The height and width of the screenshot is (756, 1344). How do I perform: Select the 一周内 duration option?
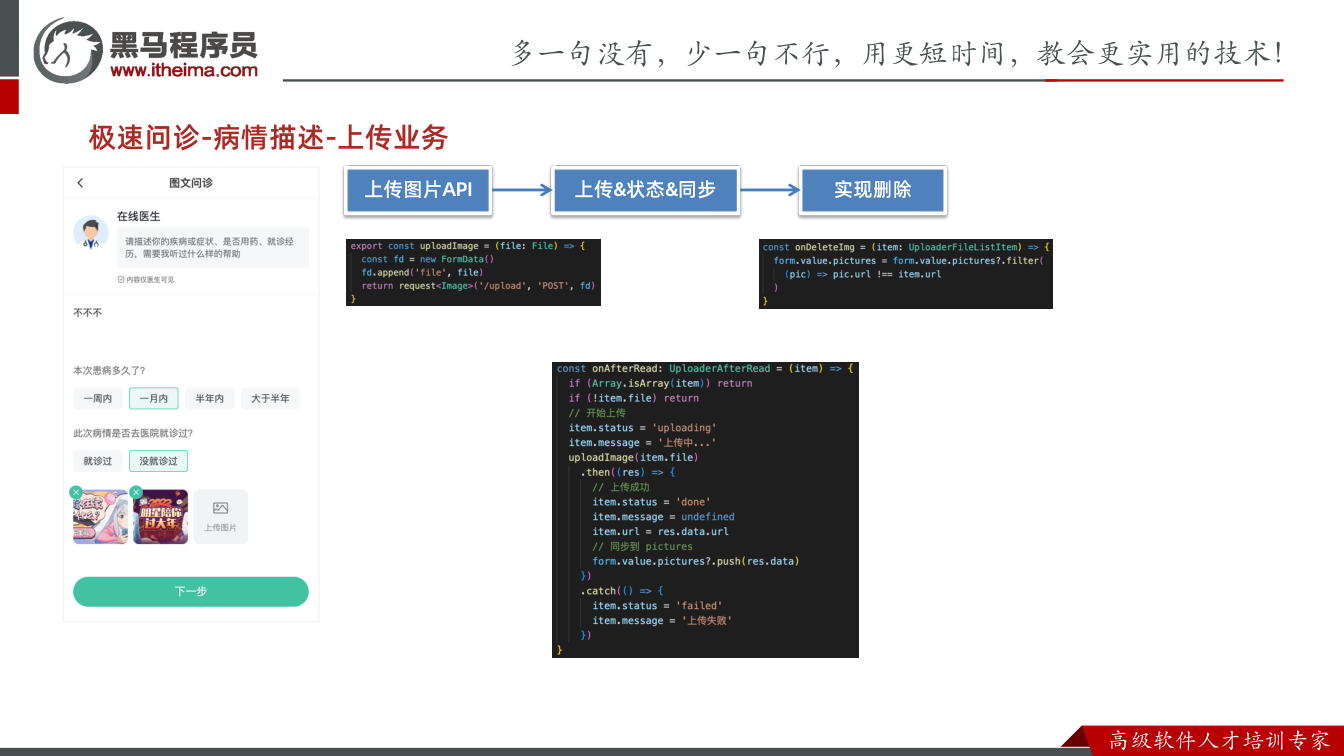click(x=97, y=398)
